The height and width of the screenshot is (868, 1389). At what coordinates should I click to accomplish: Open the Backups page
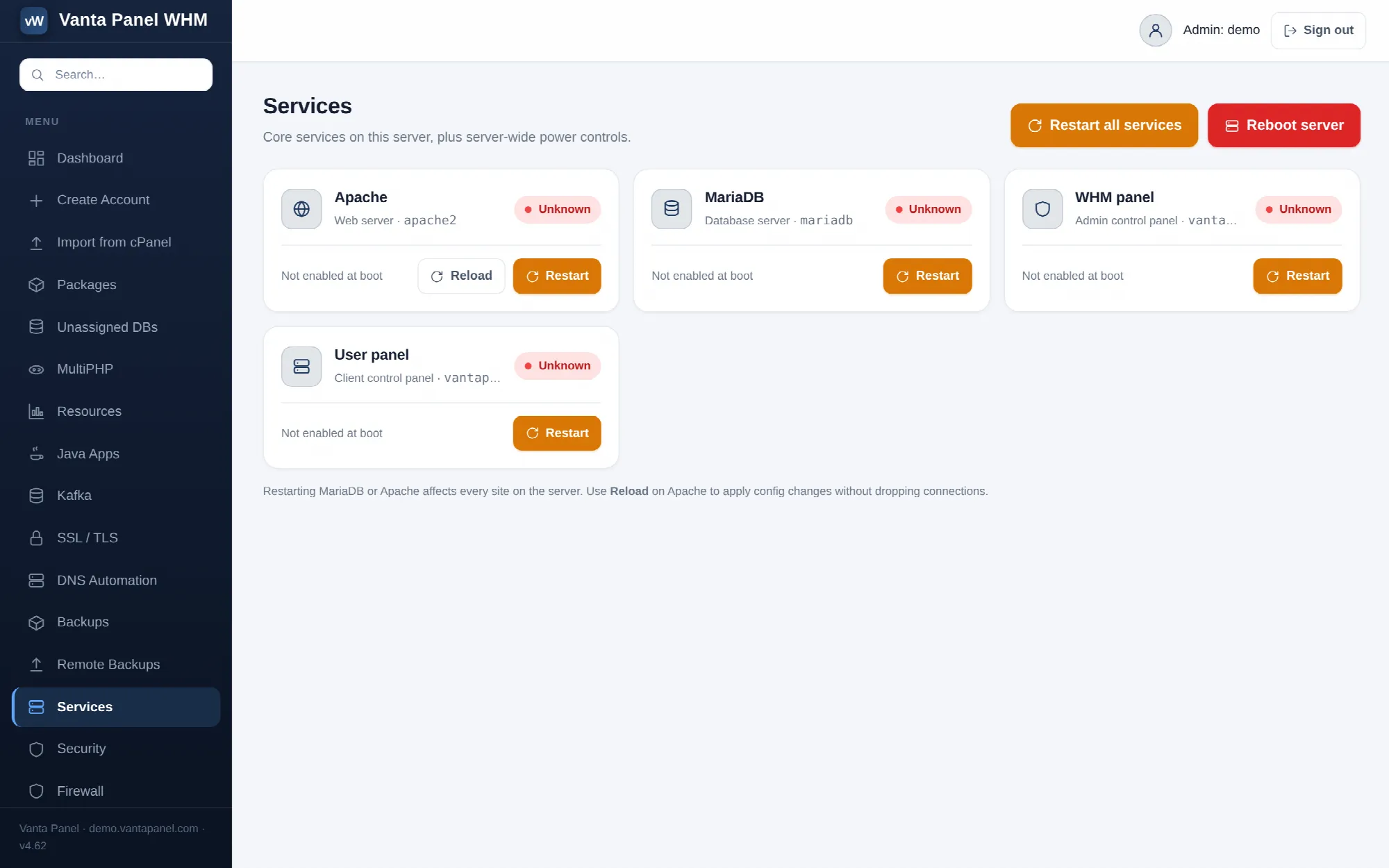coord(116,623)
